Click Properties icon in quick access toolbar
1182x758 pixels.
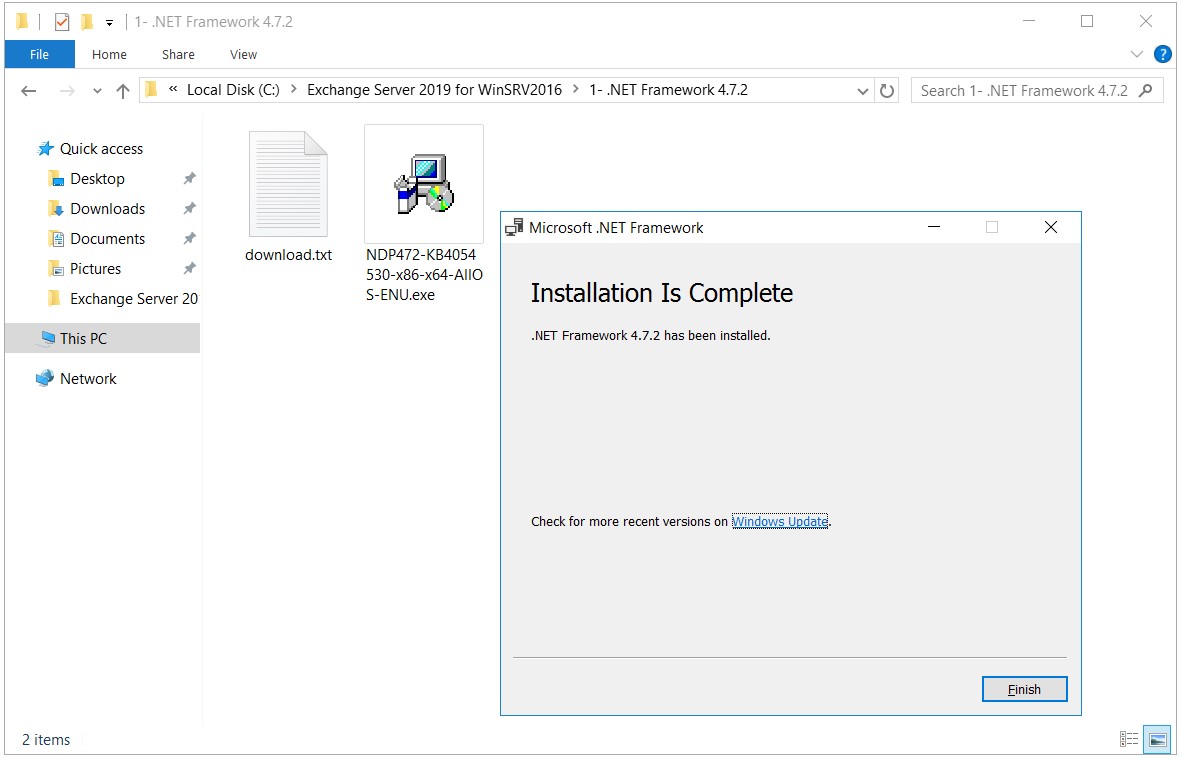(62, 22)
